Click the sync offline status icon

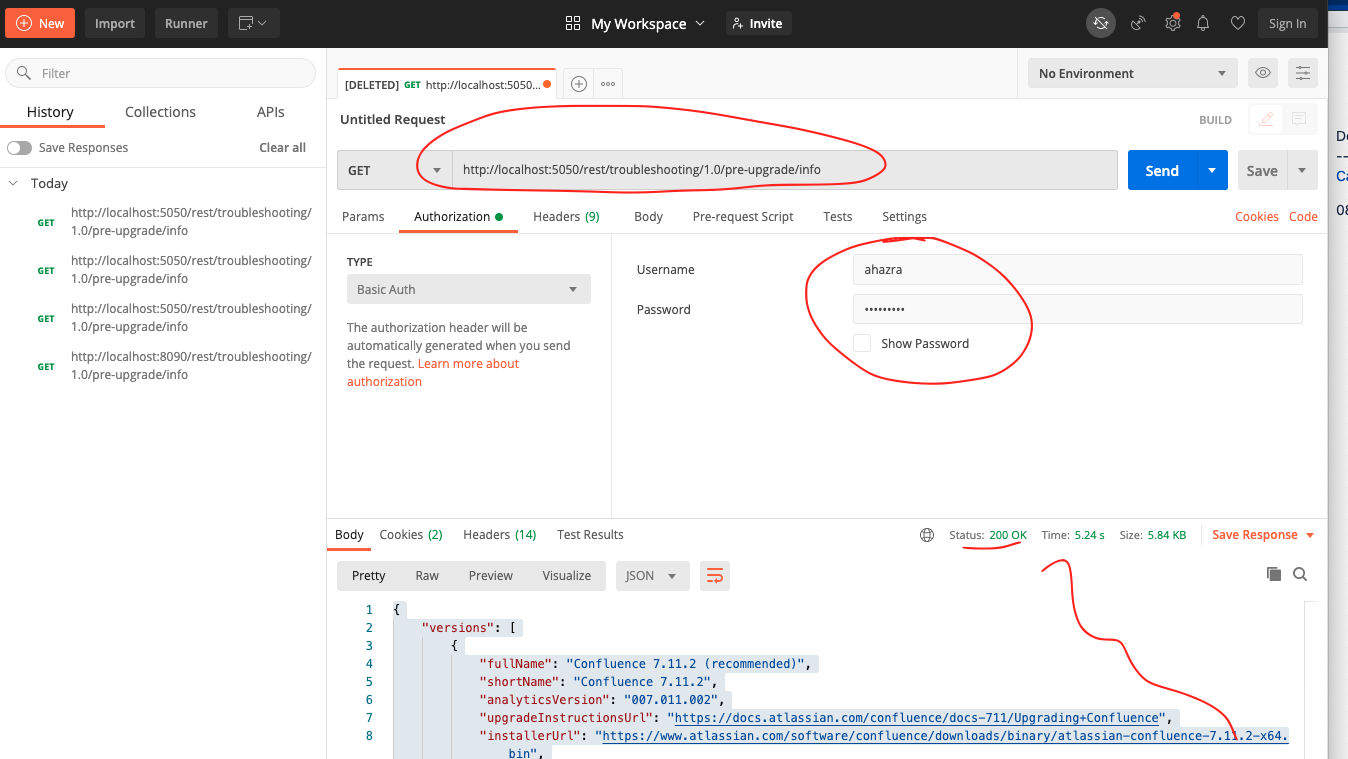coord(1101,23)
